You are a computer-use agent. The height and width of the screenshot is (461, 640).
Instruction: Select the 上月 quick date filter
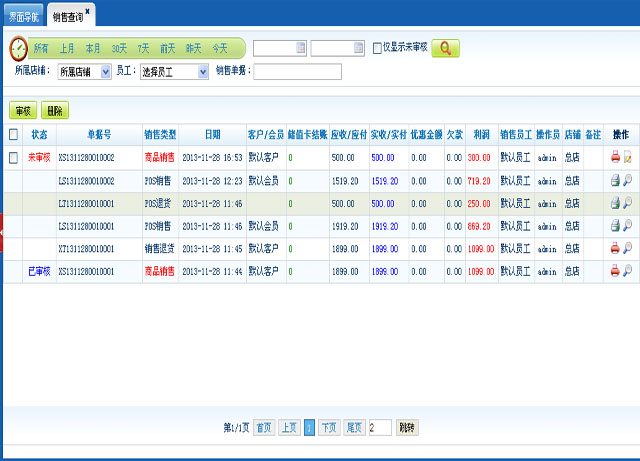click(67, 48)
